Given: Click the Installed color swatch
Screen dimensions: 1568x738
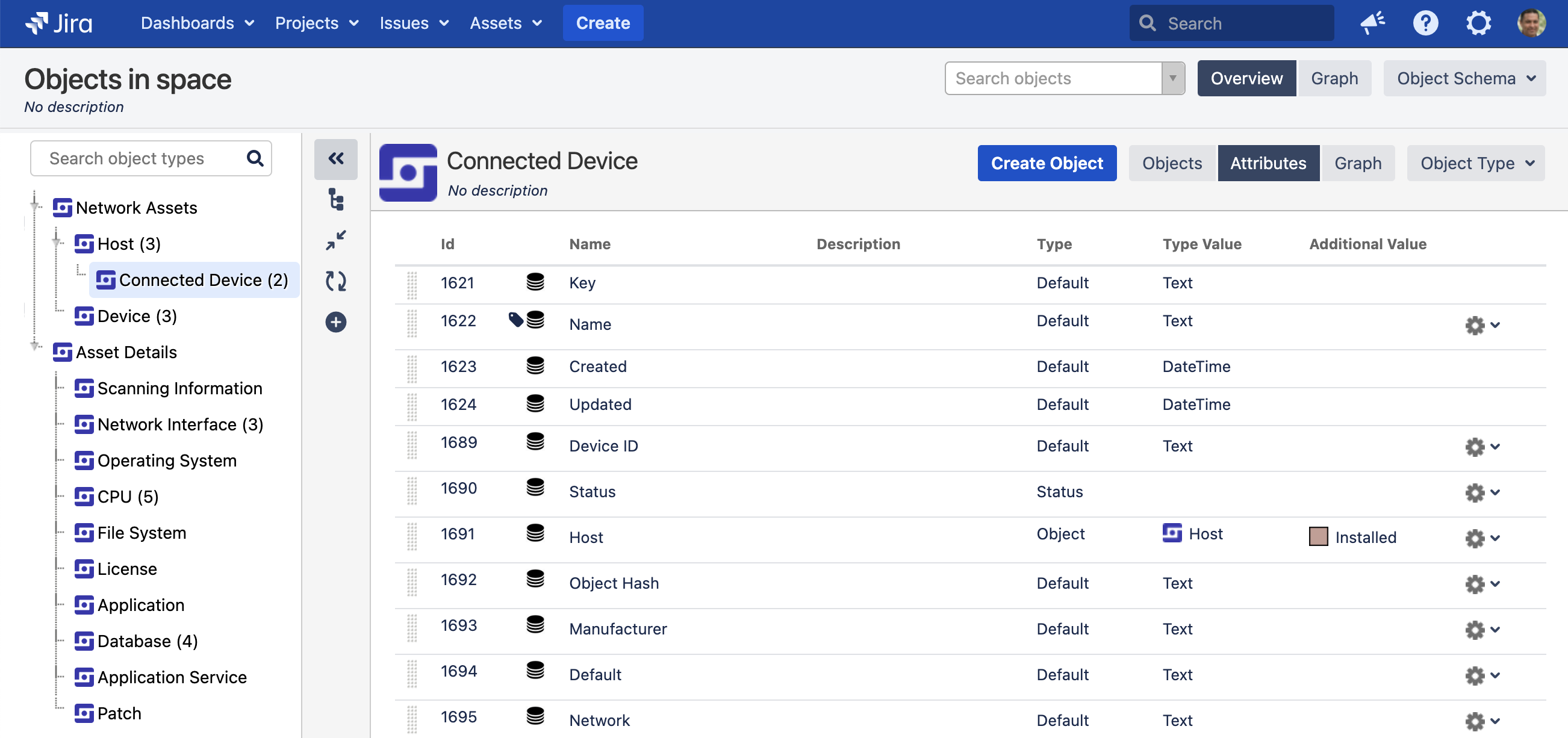Looking at the screenshot, I should click(1318, 536).
